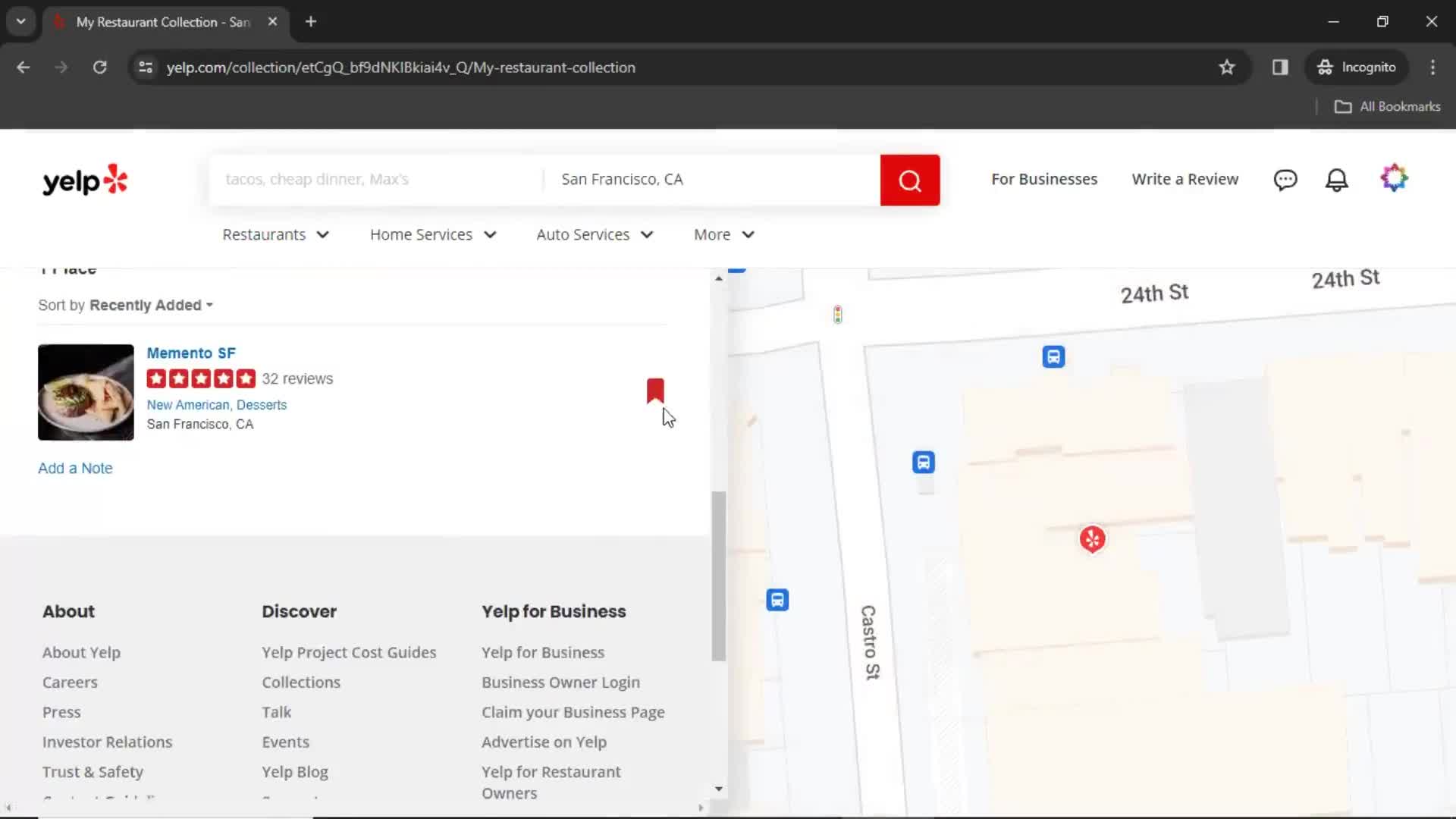This screenshot has width=1456, height=819.
Task: Click the 32 reviews text
Action: (297, 379)
